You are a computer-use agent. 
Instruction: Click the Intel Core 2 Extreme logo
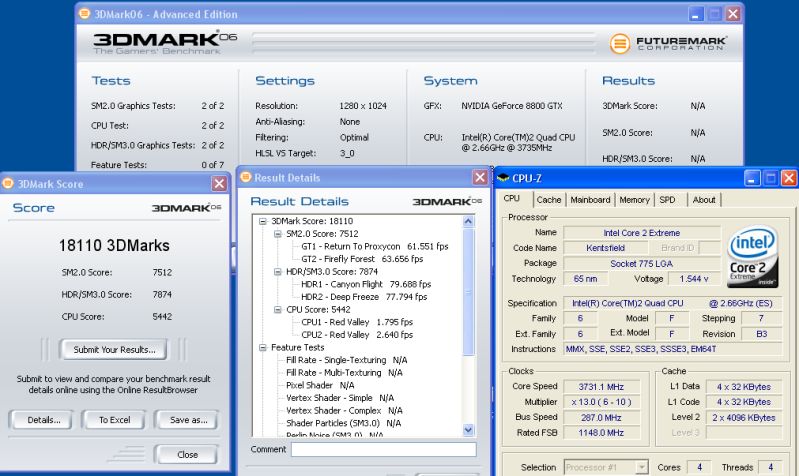pyautogui.click(x=752, y=256)
